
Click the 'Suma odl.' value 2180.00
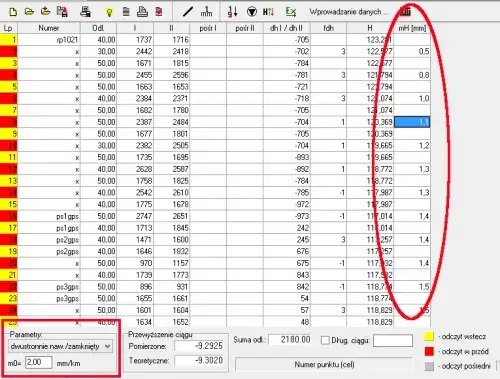[x=290, y=340]
